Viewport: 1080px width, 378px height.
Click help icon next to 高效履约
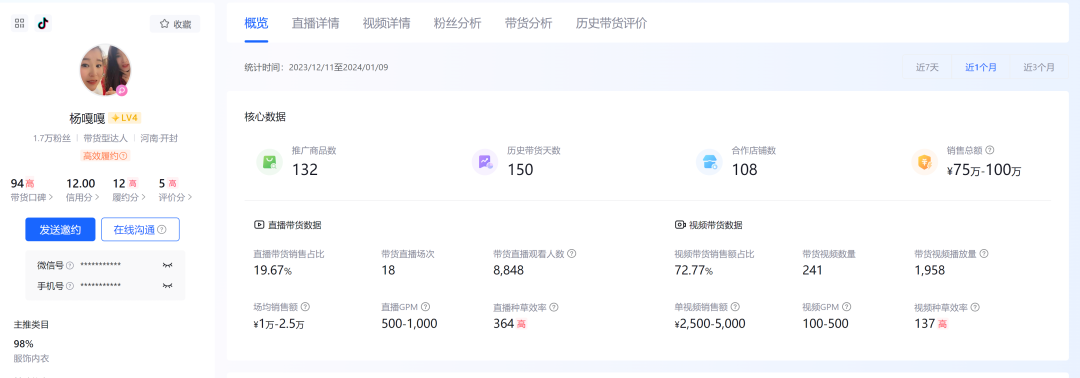pyautogui.click(x=123, y=156)
